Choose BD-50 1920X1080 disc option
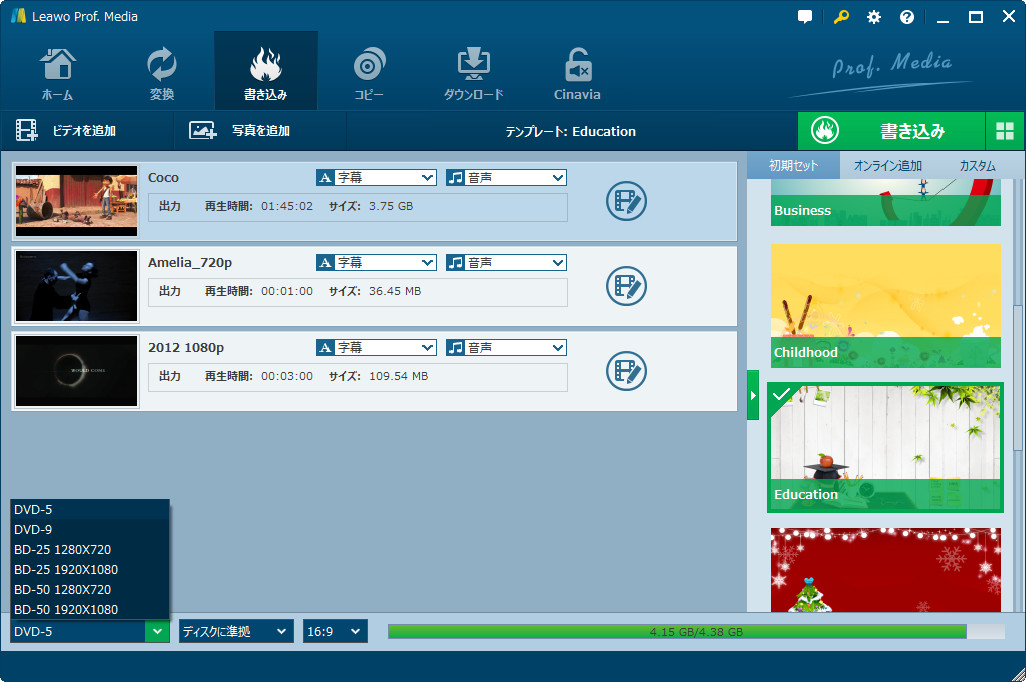 tap(90, 609)
